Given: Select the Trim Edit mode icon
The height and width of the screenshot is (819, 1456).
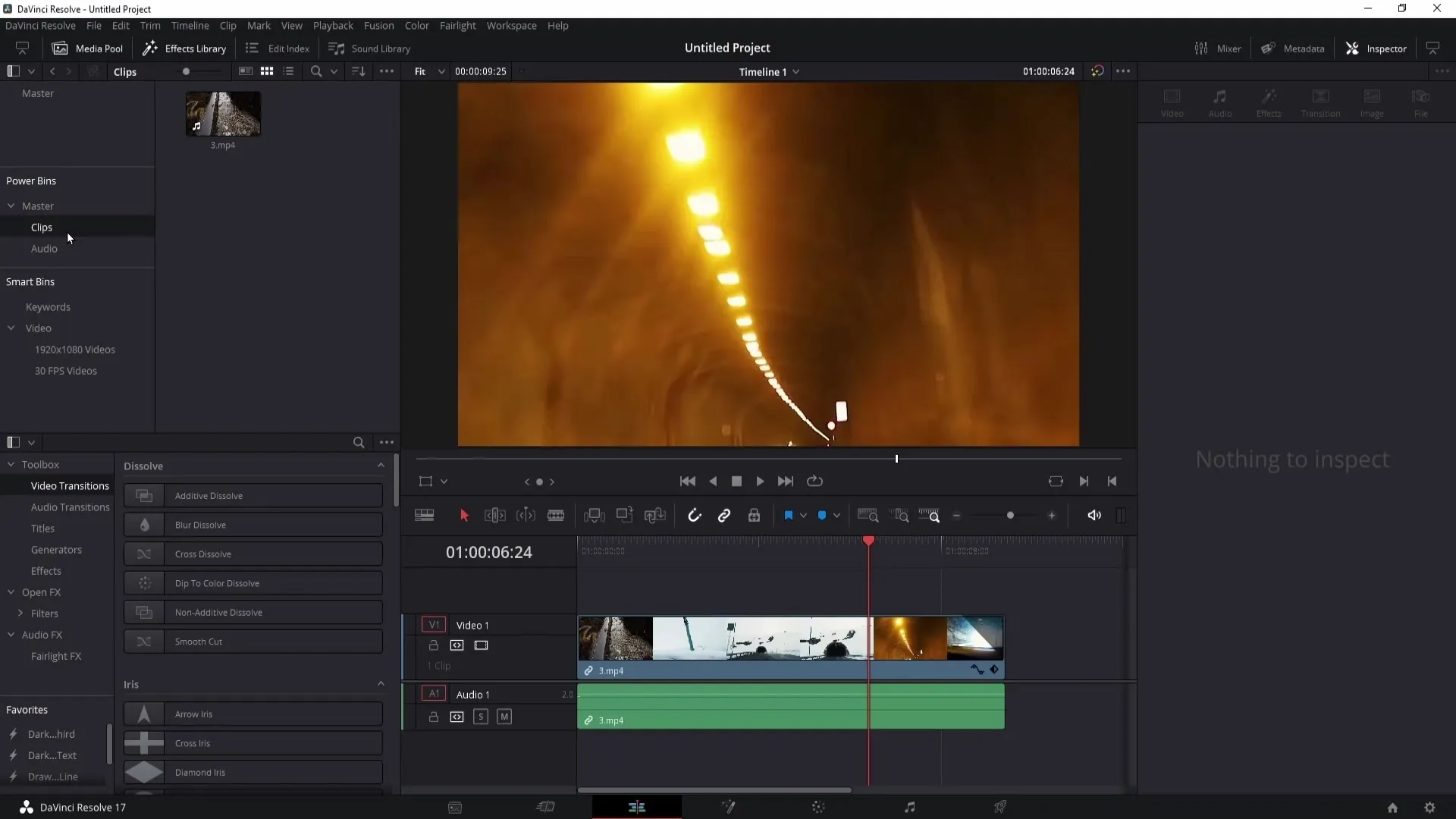Looking at the screenshot, I should point(495,516).
